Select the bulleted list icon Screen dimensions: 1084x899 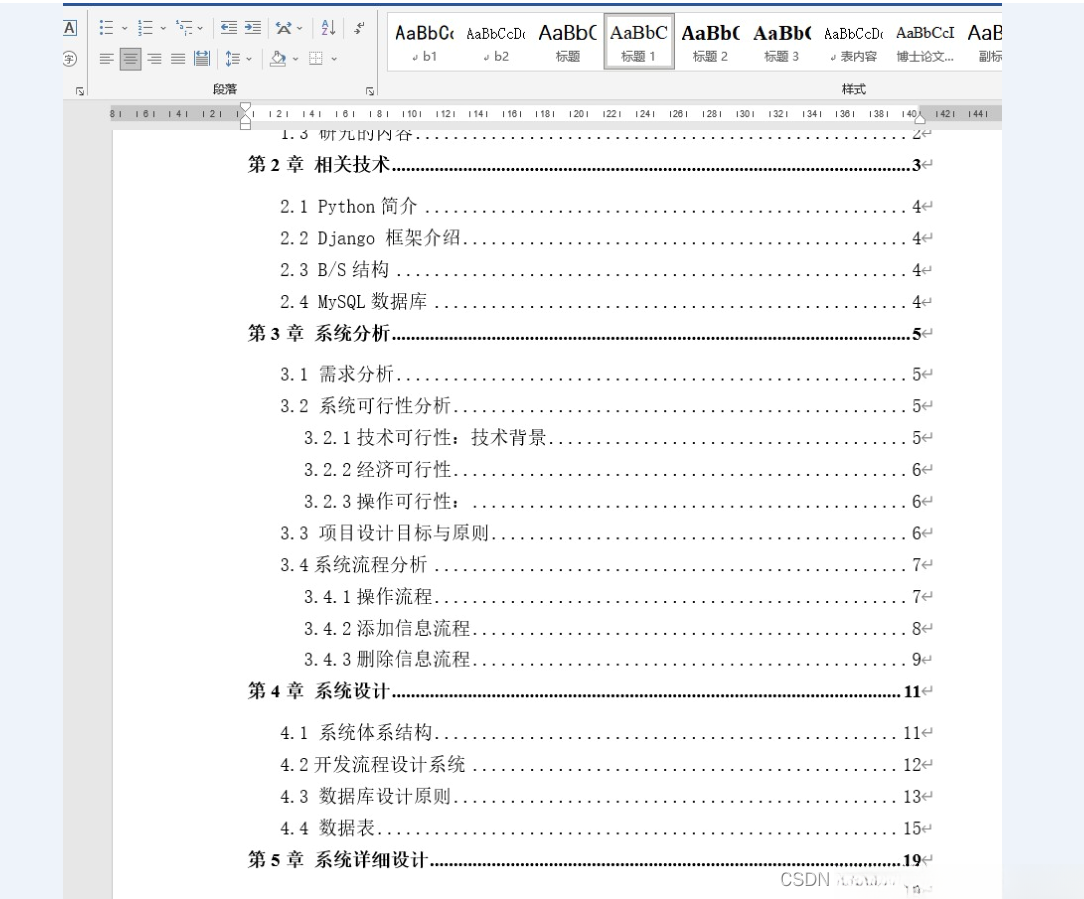(x=105, y=28)
